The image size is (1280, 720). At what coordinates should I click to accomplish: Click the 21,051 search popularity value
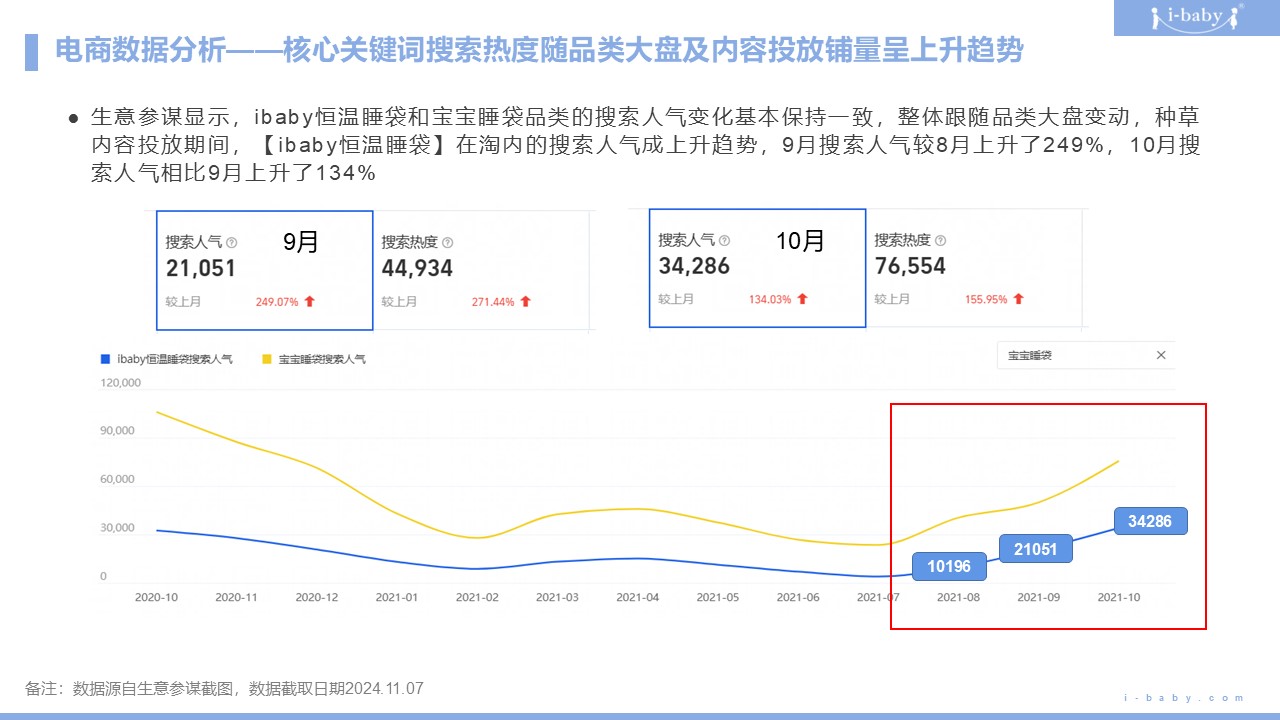[x=201, y=268]
